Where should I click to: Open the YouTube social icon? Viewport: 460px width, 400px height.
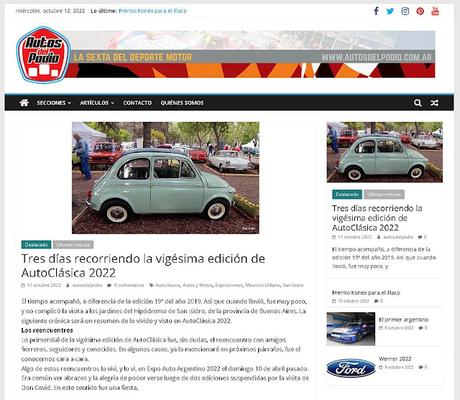(435, 11)
